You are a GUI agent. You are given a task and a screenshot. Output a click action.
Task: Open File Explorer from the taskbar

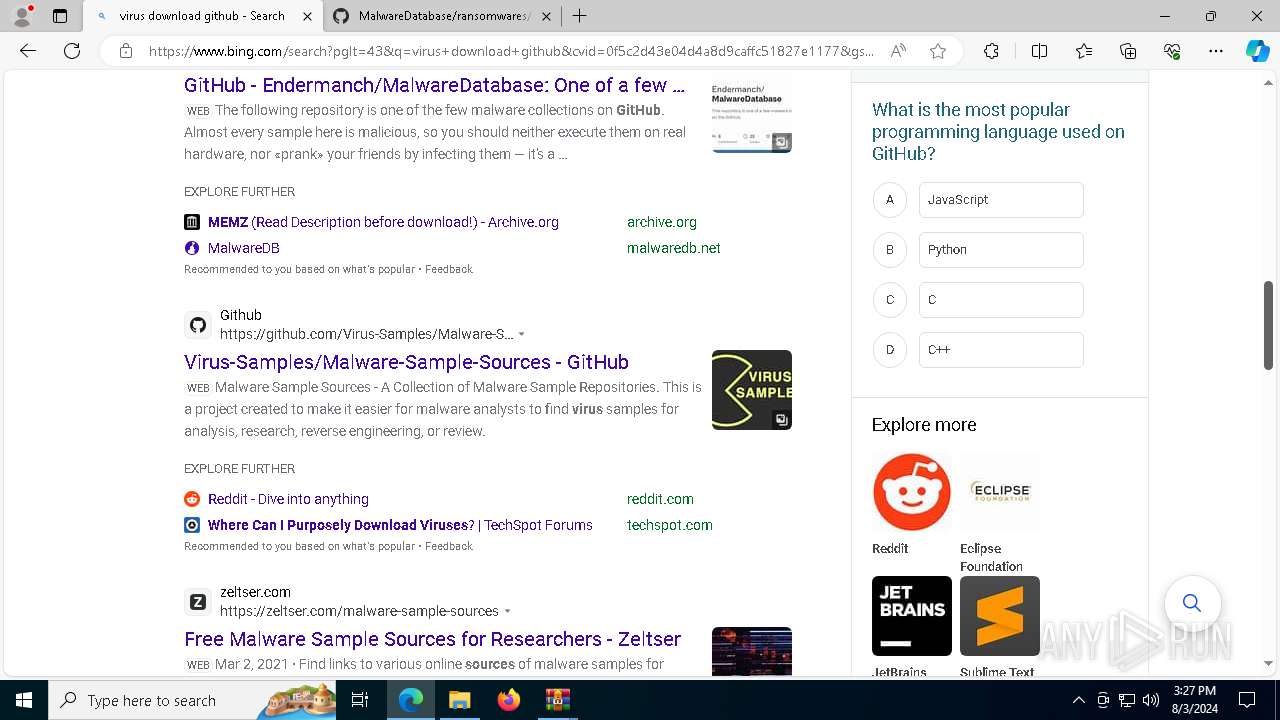point(459,700)
